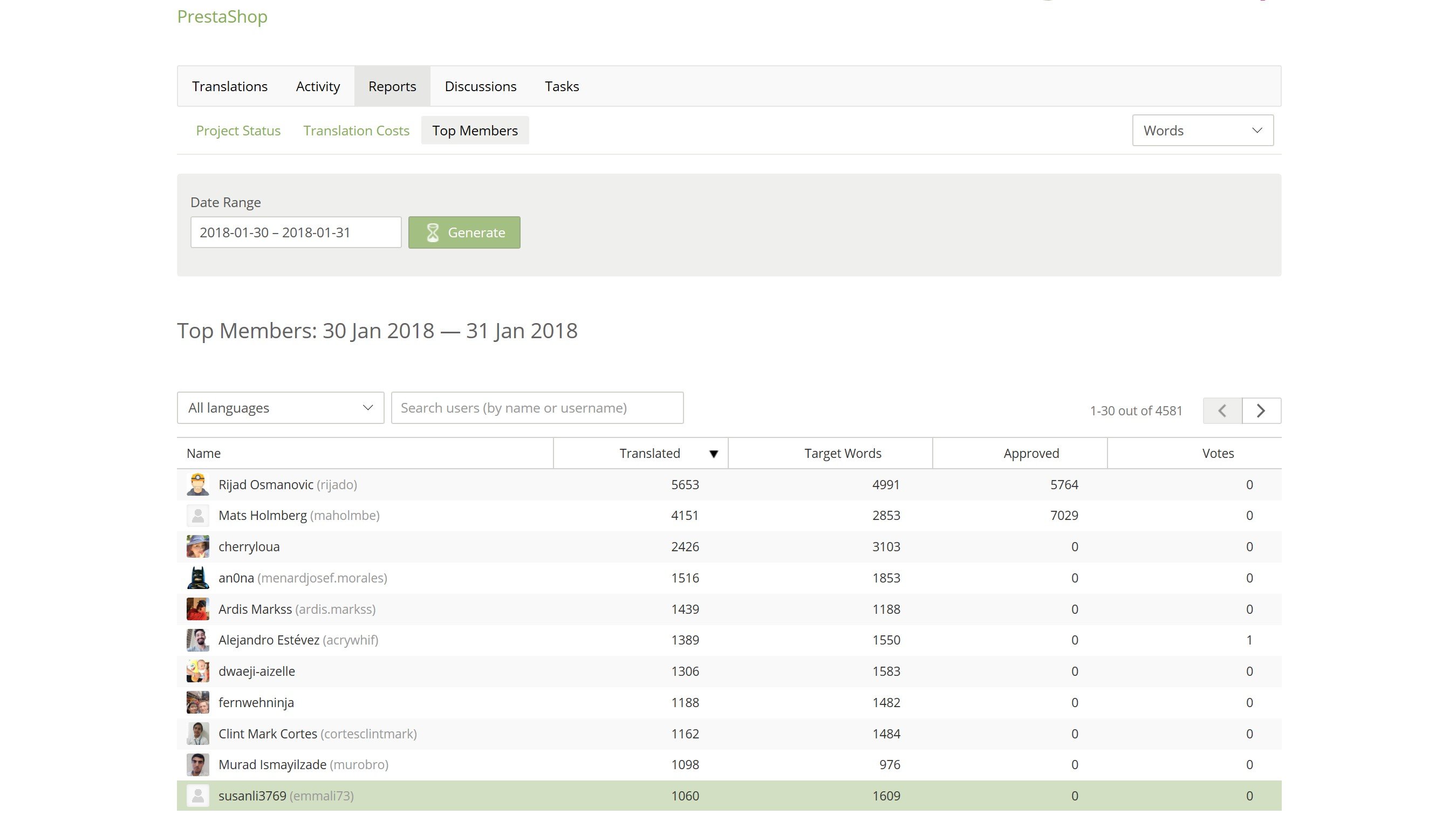Click Murad's target words value 976
This screenshot has width=1456, height=815.
pyautogui.click(x=890, y=765)
